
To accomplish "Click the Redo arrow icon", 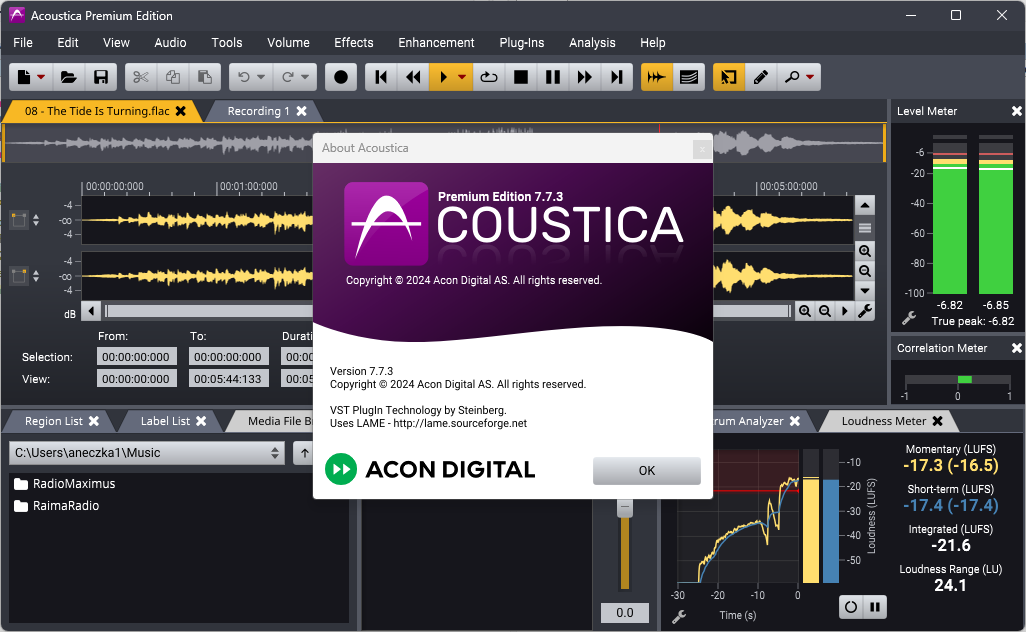I will coord(288,77).
